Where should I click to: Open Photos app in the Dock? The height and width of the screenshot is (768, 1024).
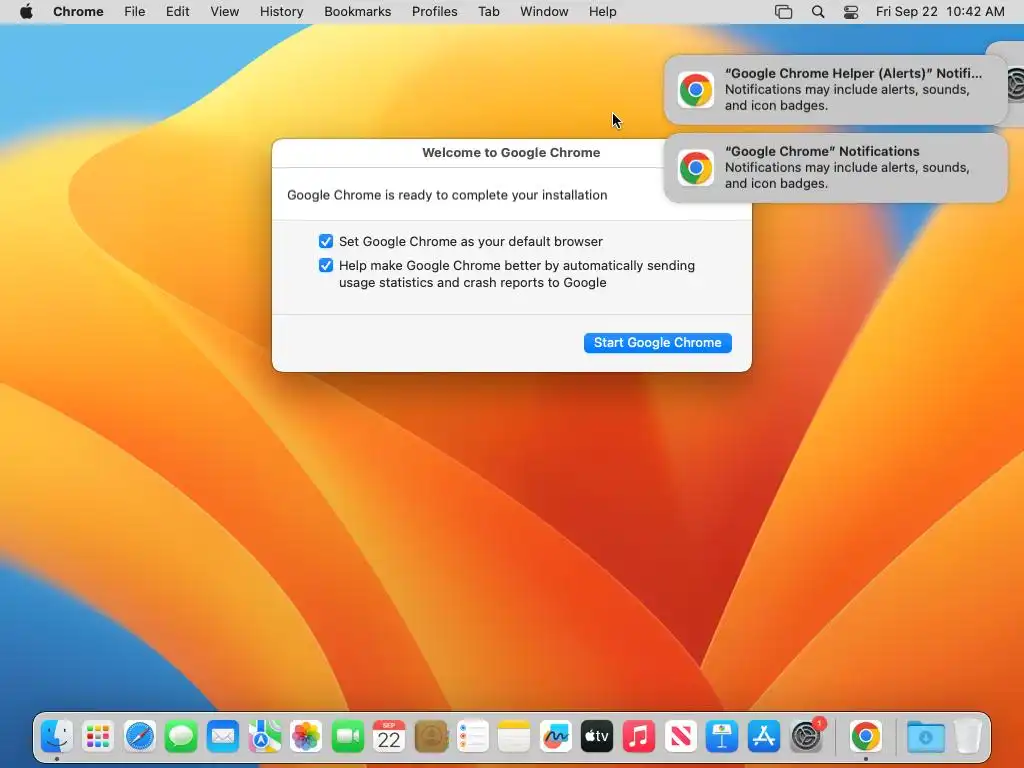click(306, 737)
